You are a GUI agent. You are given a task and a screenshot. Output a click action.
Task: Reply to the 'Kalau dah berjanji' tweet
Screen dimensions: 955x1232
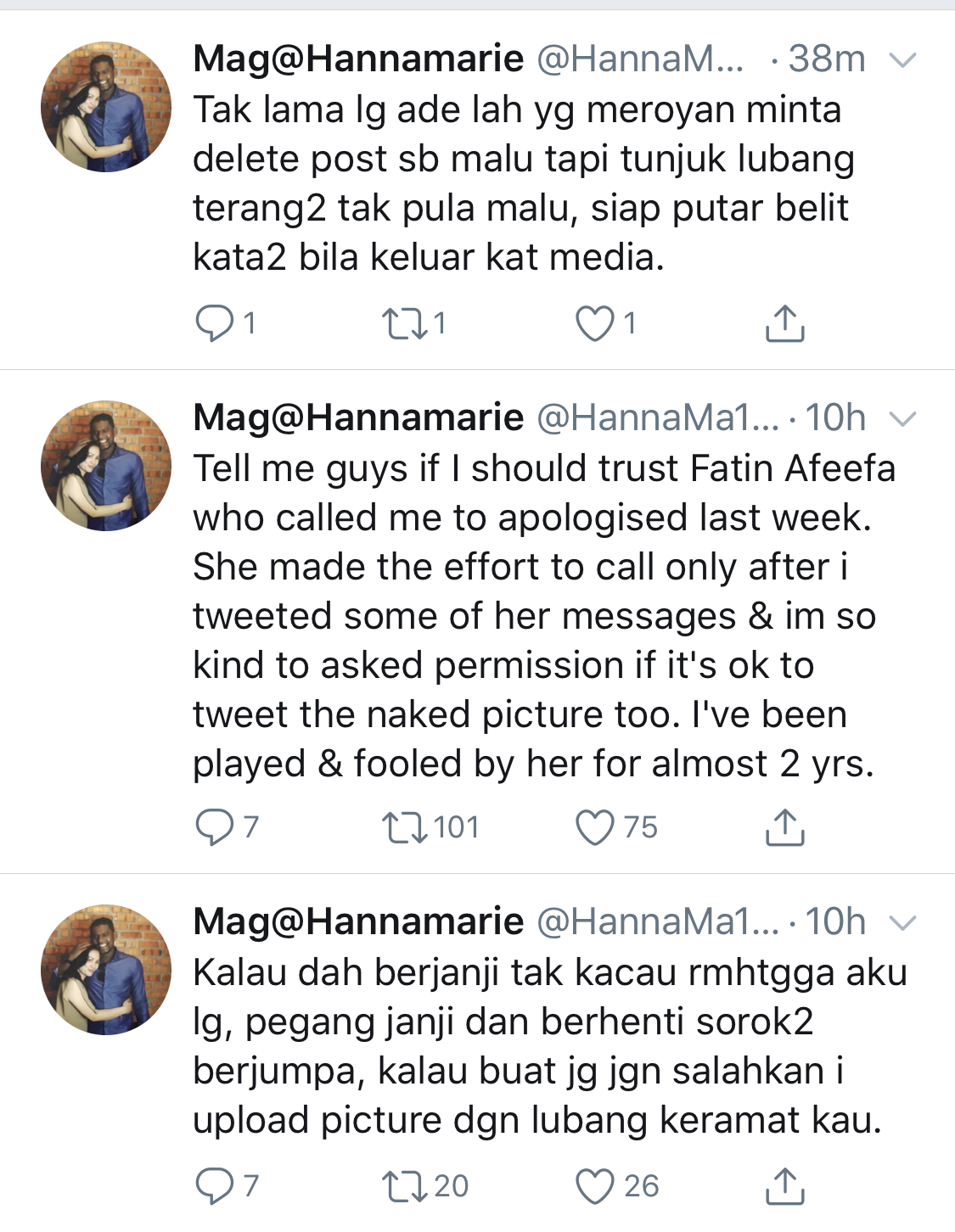pyautogui.click(x=214, y=1186)
